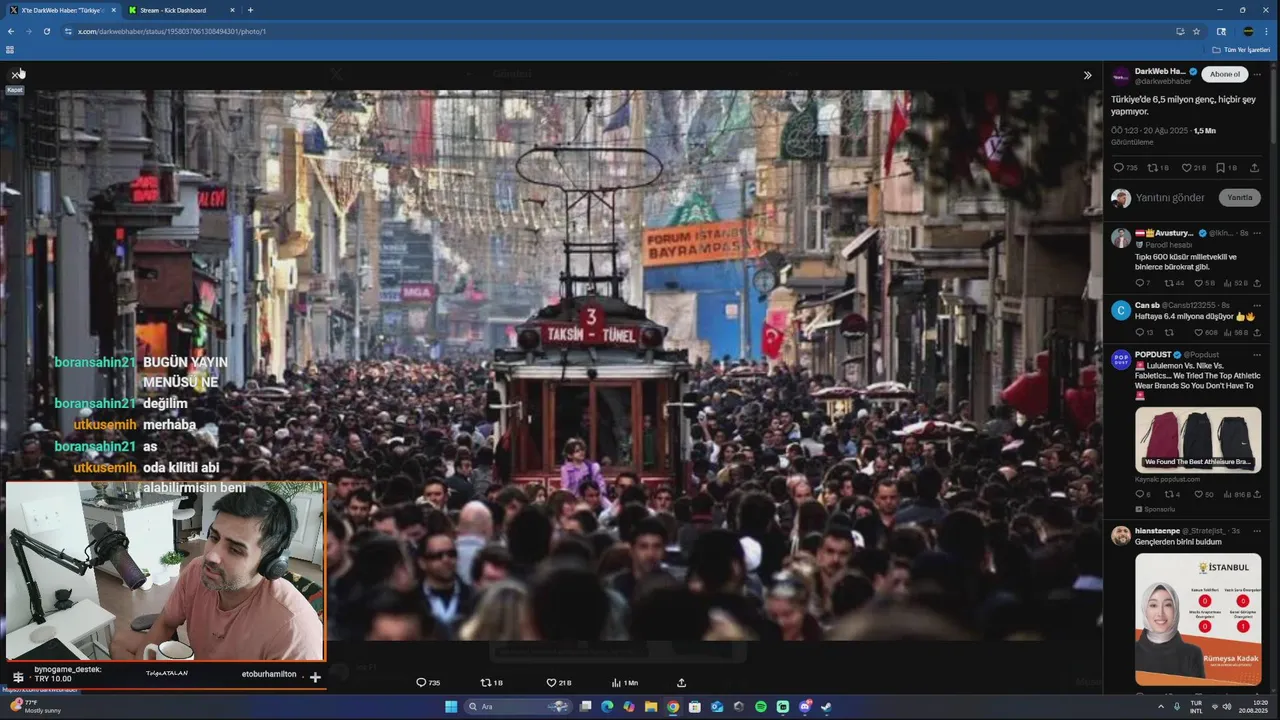Open the browser apps grid icon
This screenshot has height=720, width=1280.
coord(10,49)
